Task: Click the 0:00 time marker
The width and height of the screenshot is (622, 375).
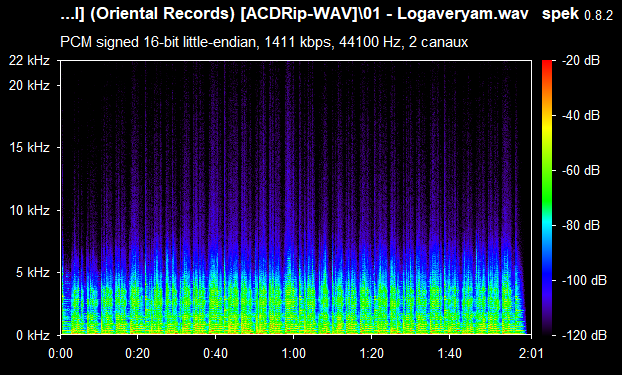Action: 60,354
